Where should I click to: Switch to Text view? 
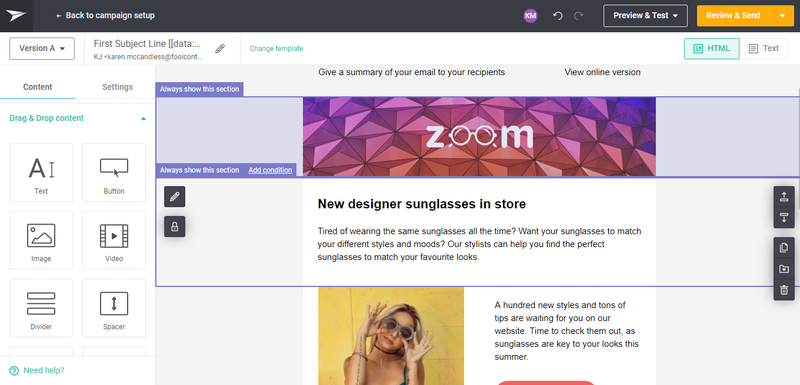764,48
